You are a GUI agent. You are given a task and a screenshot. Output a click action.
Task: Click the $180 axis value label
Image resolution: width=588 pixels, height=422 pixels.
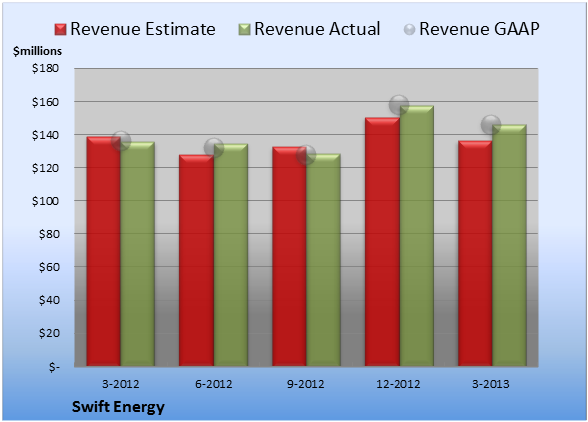click(x=45, y=68)
